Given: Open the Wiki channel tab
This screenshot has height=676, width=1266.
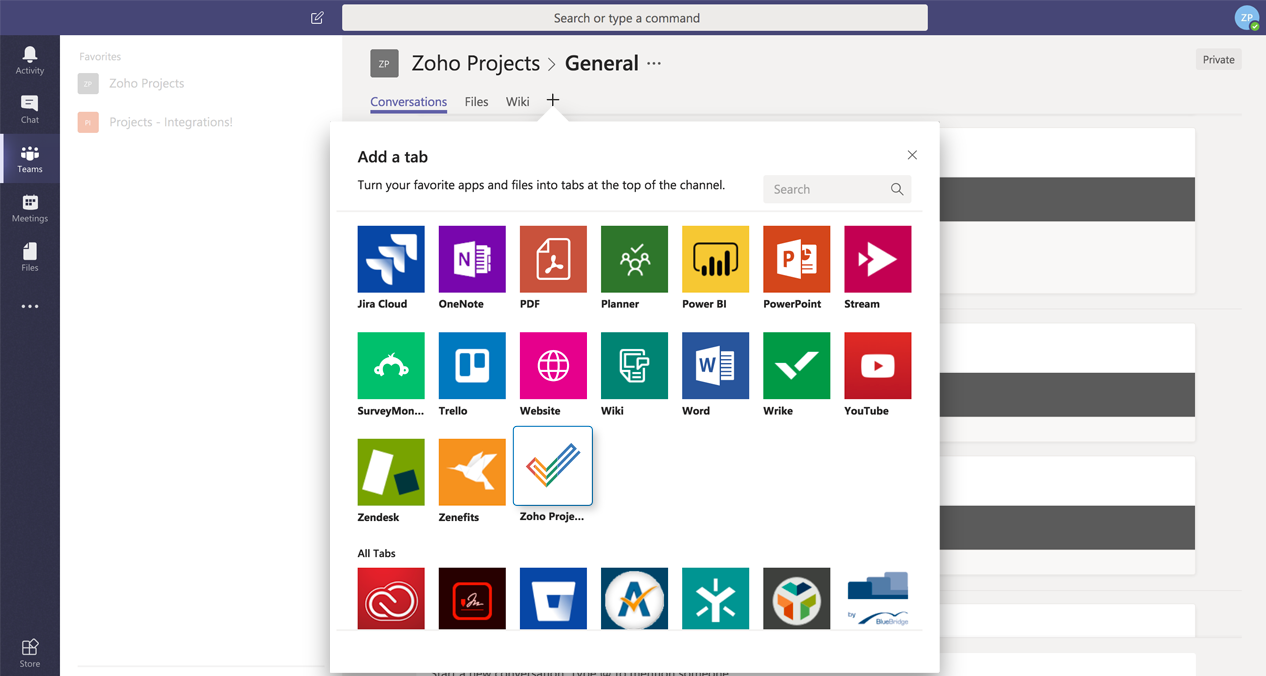Looking at the screenshot, I should [517, 102].
